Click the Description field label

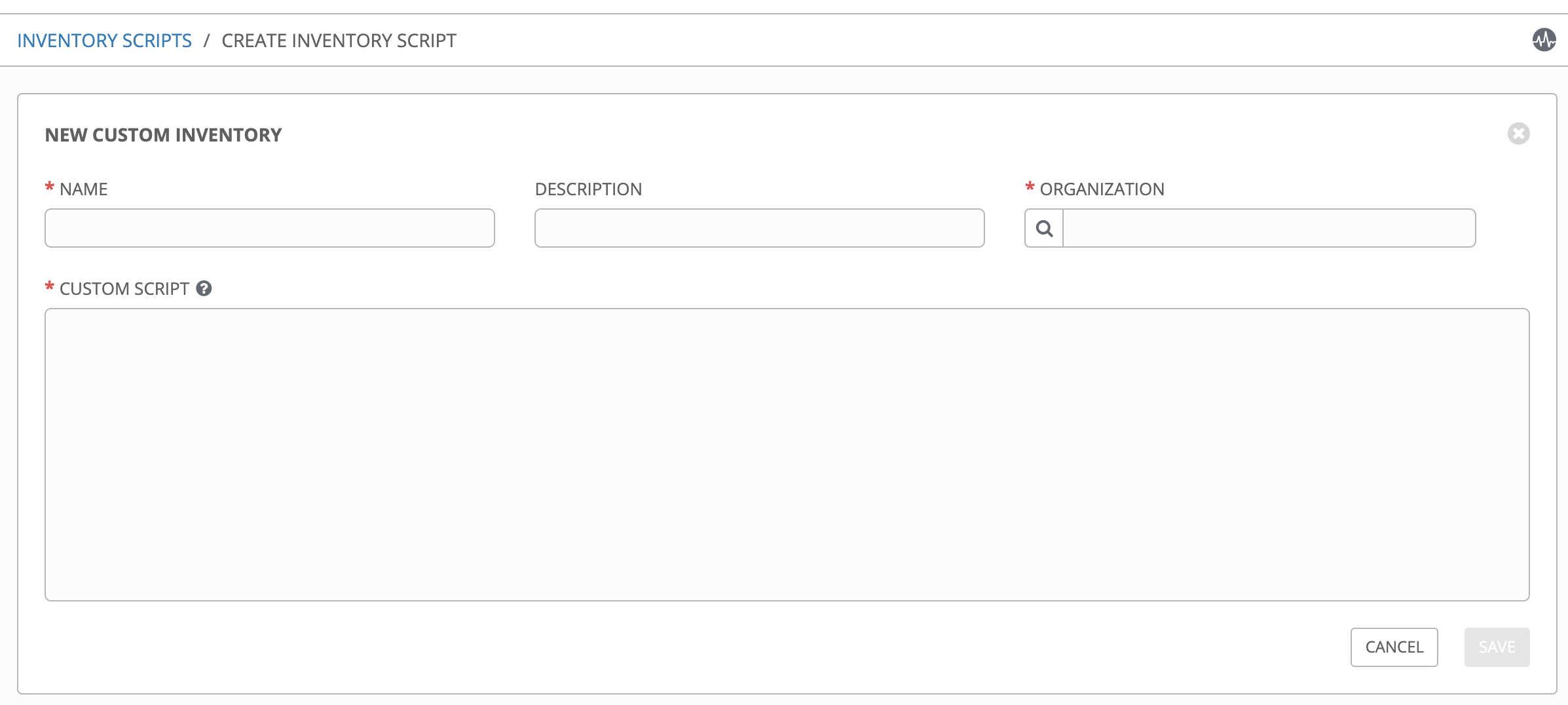[x=588, y=189]
